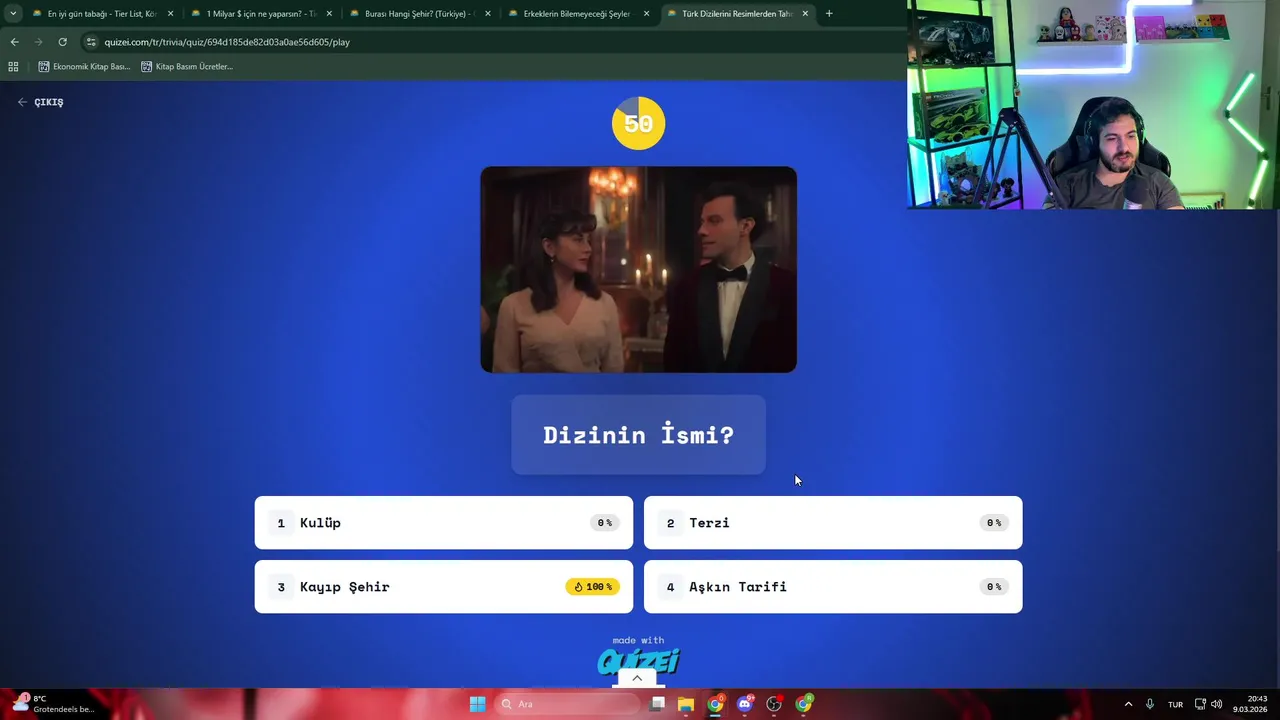Image resolution: width=1280 pixels, height=720 pixels.
Task: Open the second Chrome profile icon in taskbar
Action: point(804,704)
